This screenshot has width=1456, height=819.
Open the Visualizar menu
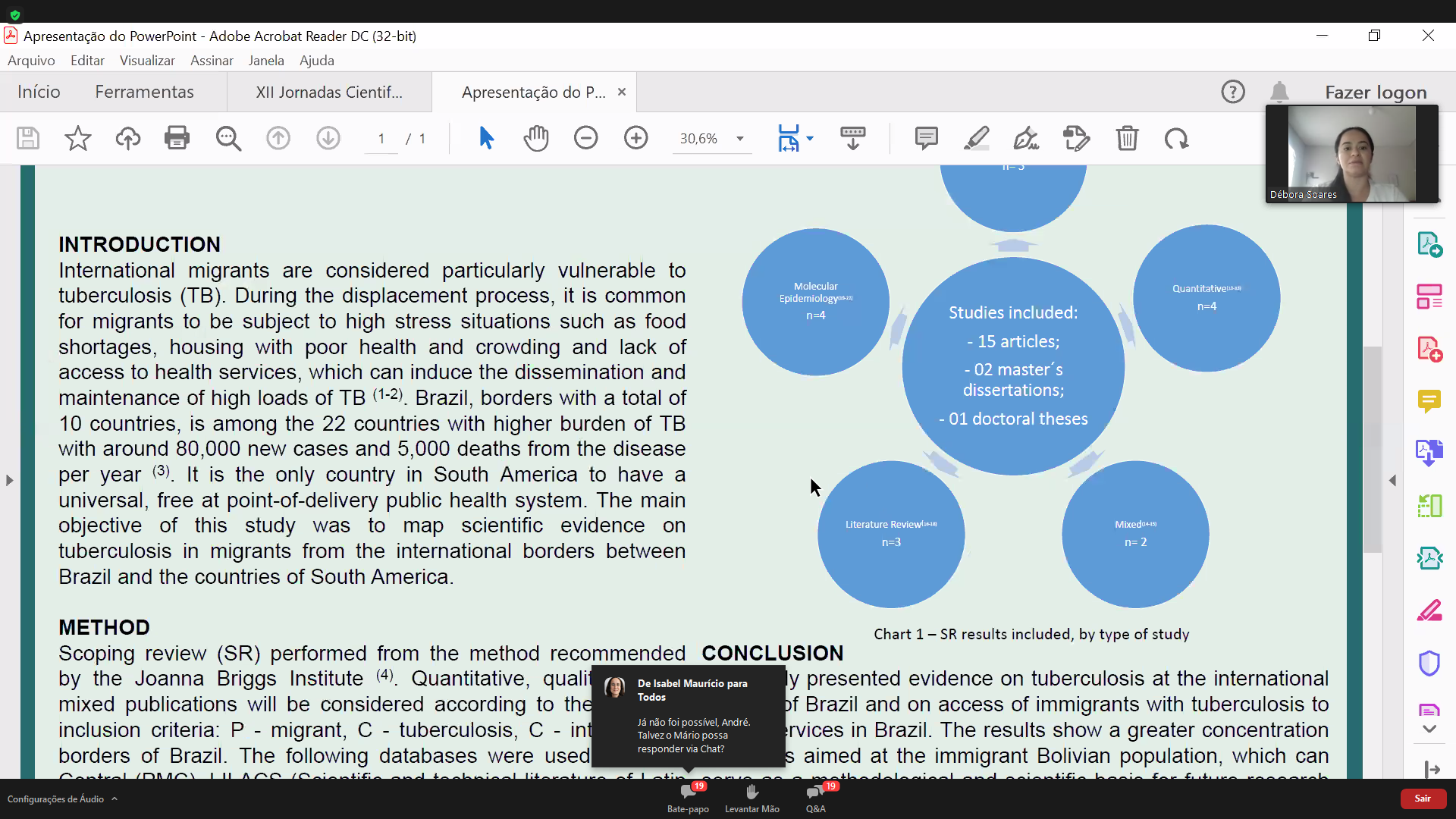(147, 61)
